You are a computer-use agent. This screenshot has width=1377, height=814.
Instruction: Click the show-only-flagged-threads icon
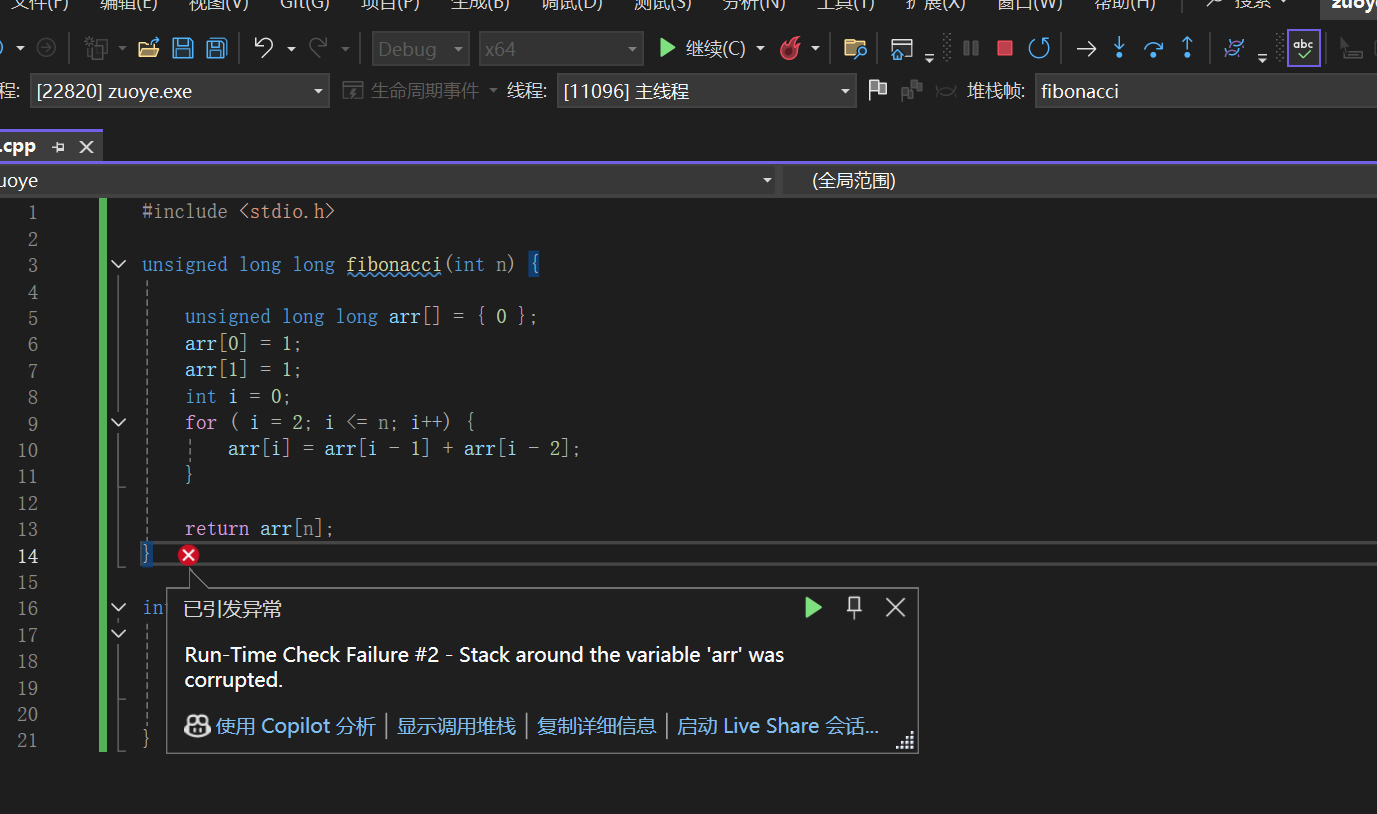(911, 91)
